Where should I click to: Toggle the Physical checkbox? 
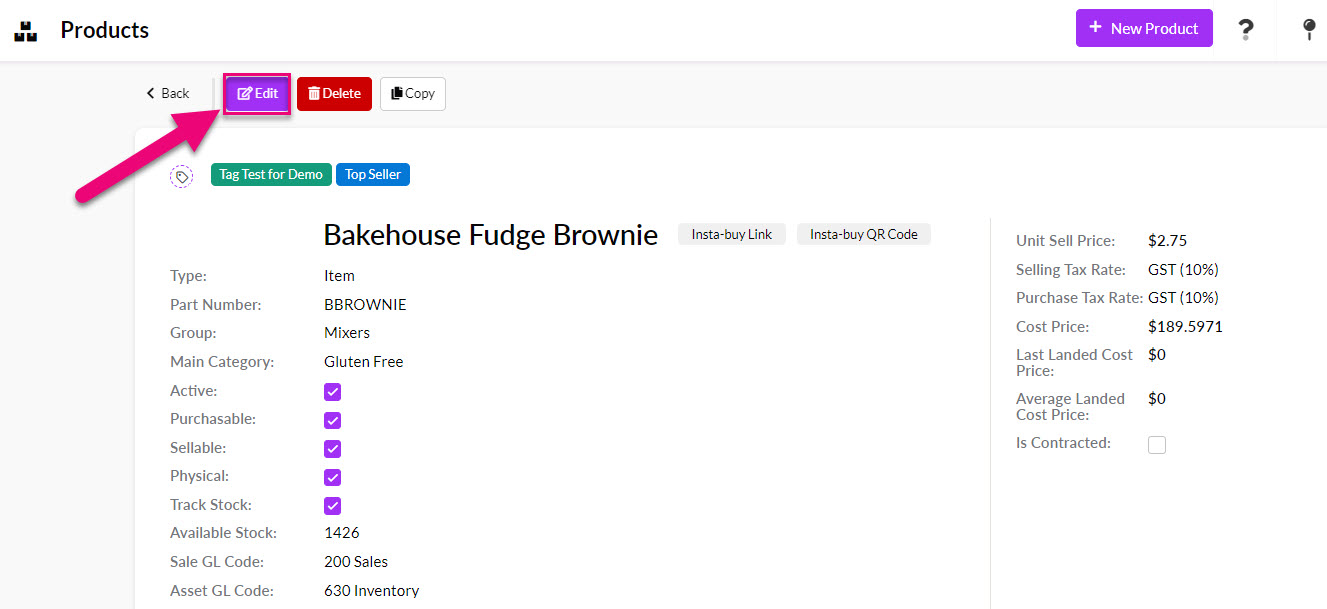[x=333, y=477]
